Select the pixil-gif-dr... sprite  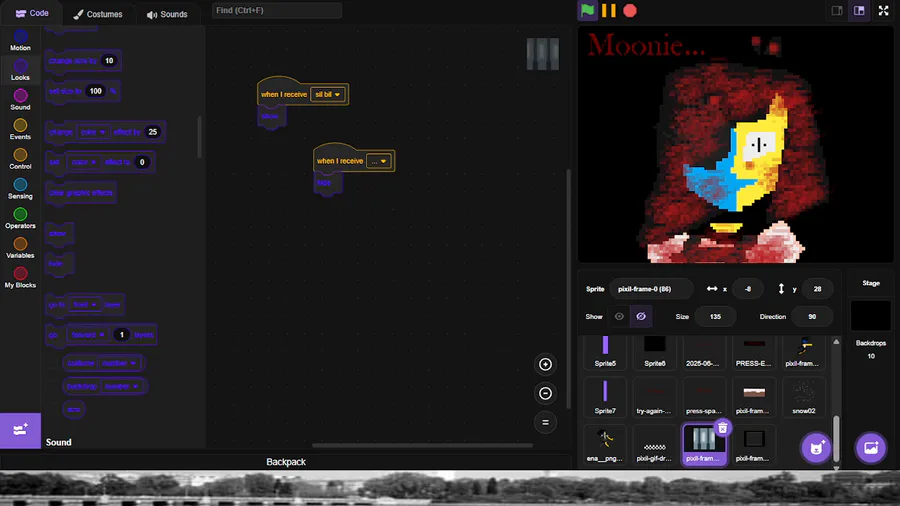[655, 445]
